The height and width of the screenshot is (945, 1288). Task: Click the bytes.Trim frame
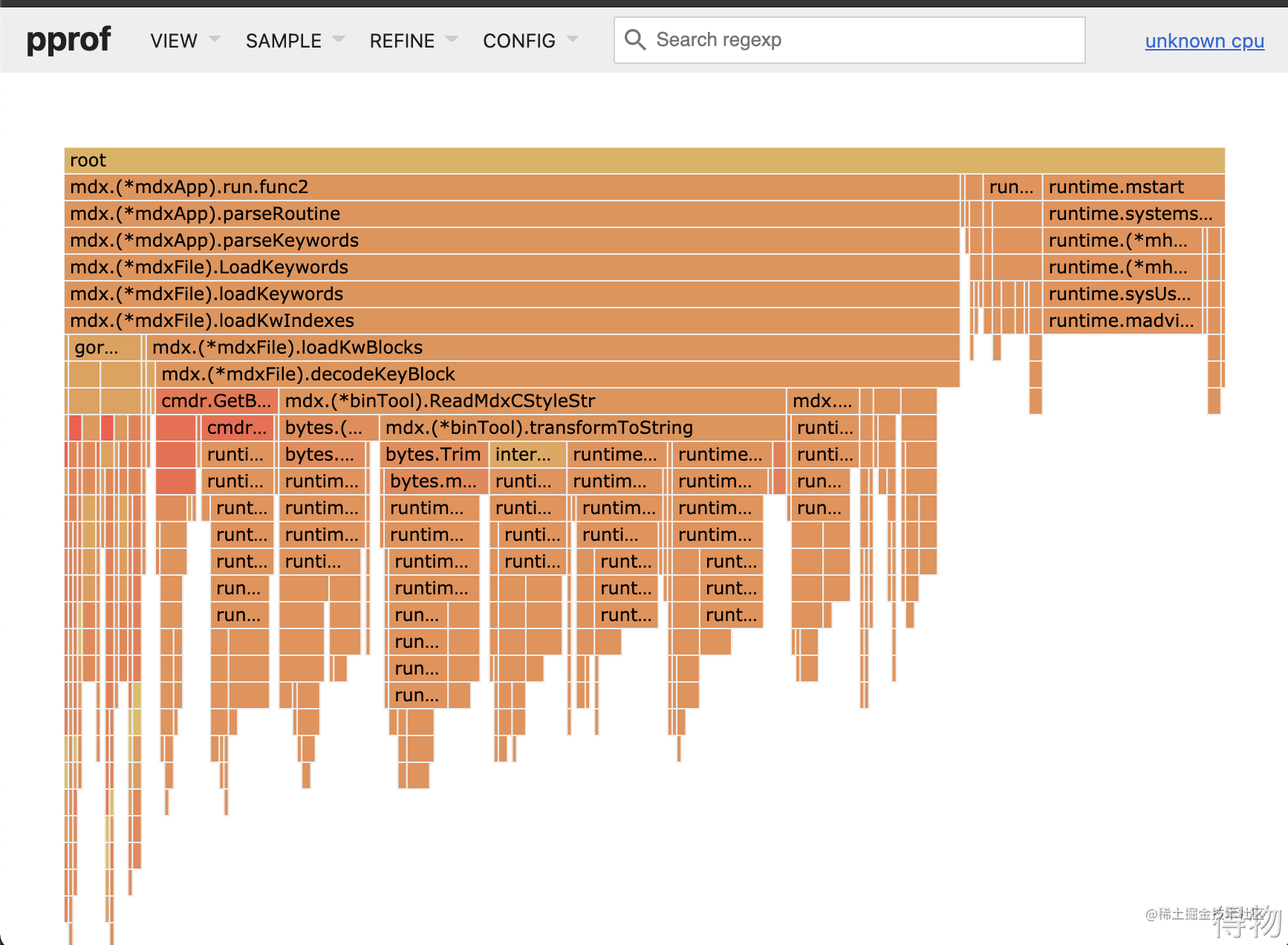[x=434, y=455]
